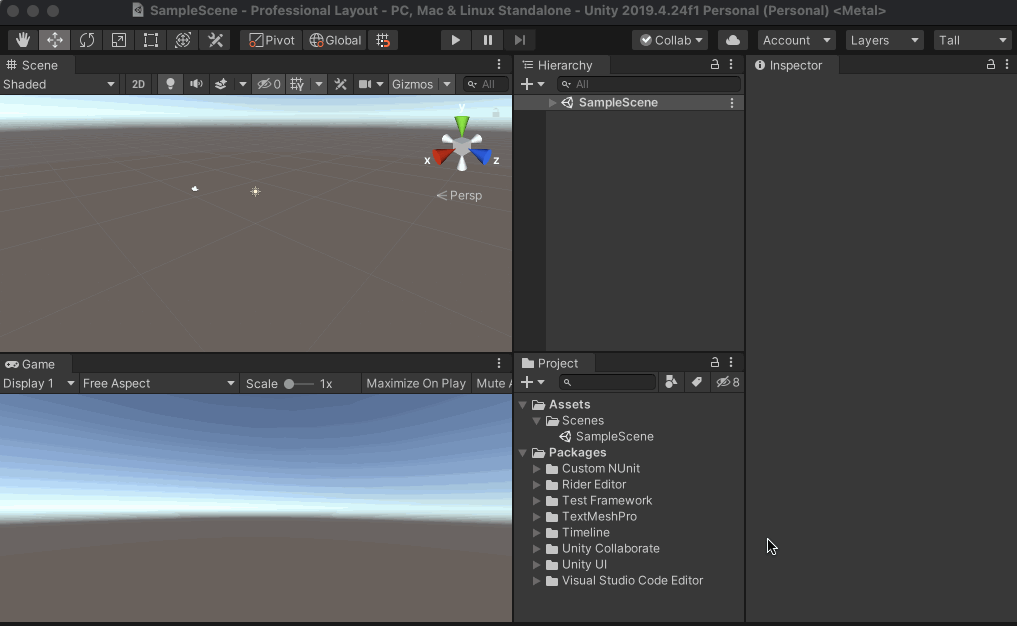Open Scene panel options menu
The width and height of the screenshot is (1017, 626).
[499, 64]
